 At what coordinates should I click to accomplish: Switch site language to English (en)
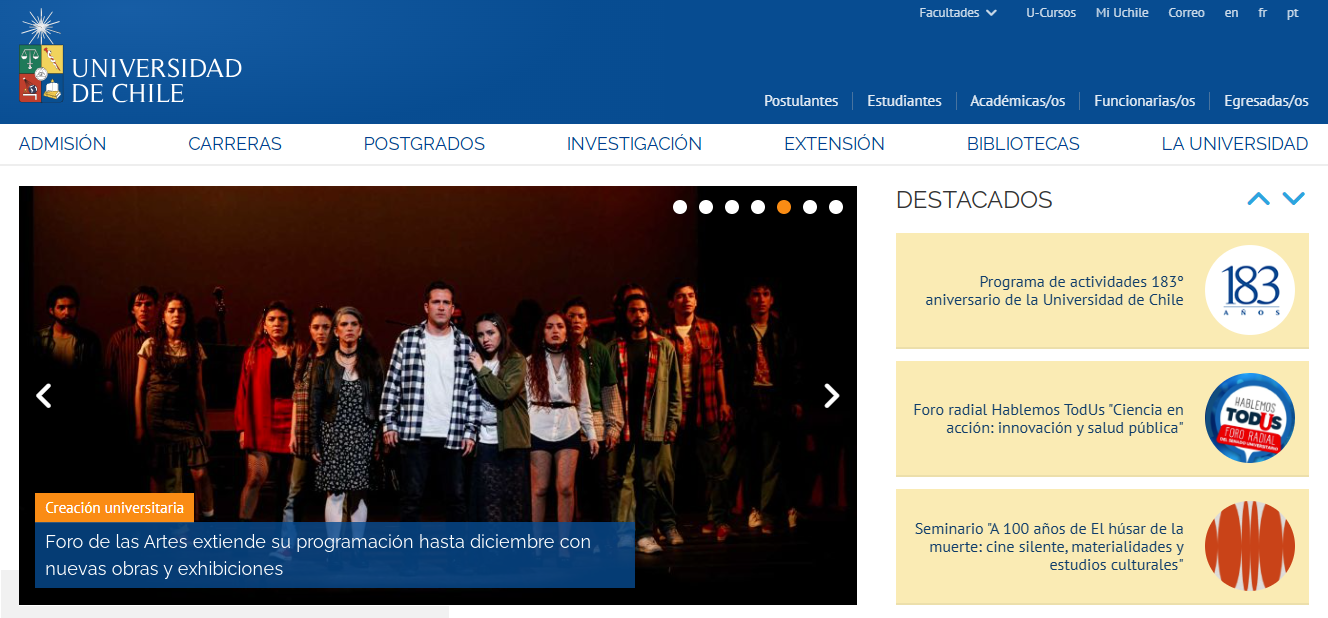(x=1231, y=13)
